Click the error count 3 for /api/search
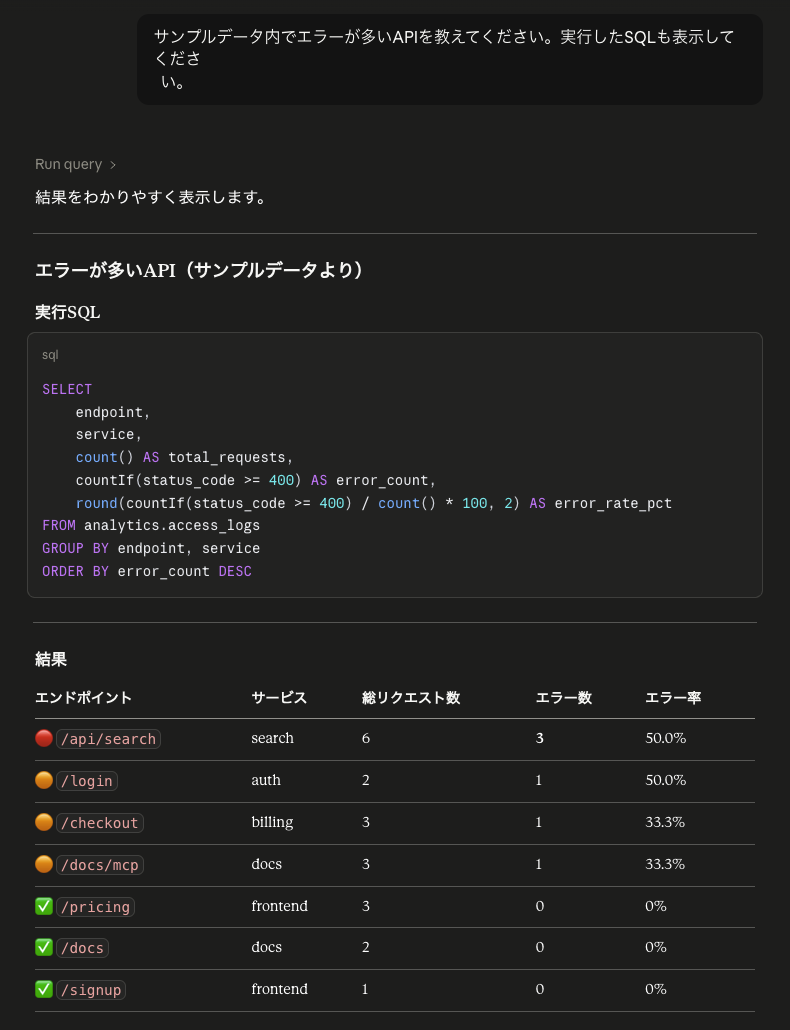This screenshot has height=1030, width=790. pos(540,738)
